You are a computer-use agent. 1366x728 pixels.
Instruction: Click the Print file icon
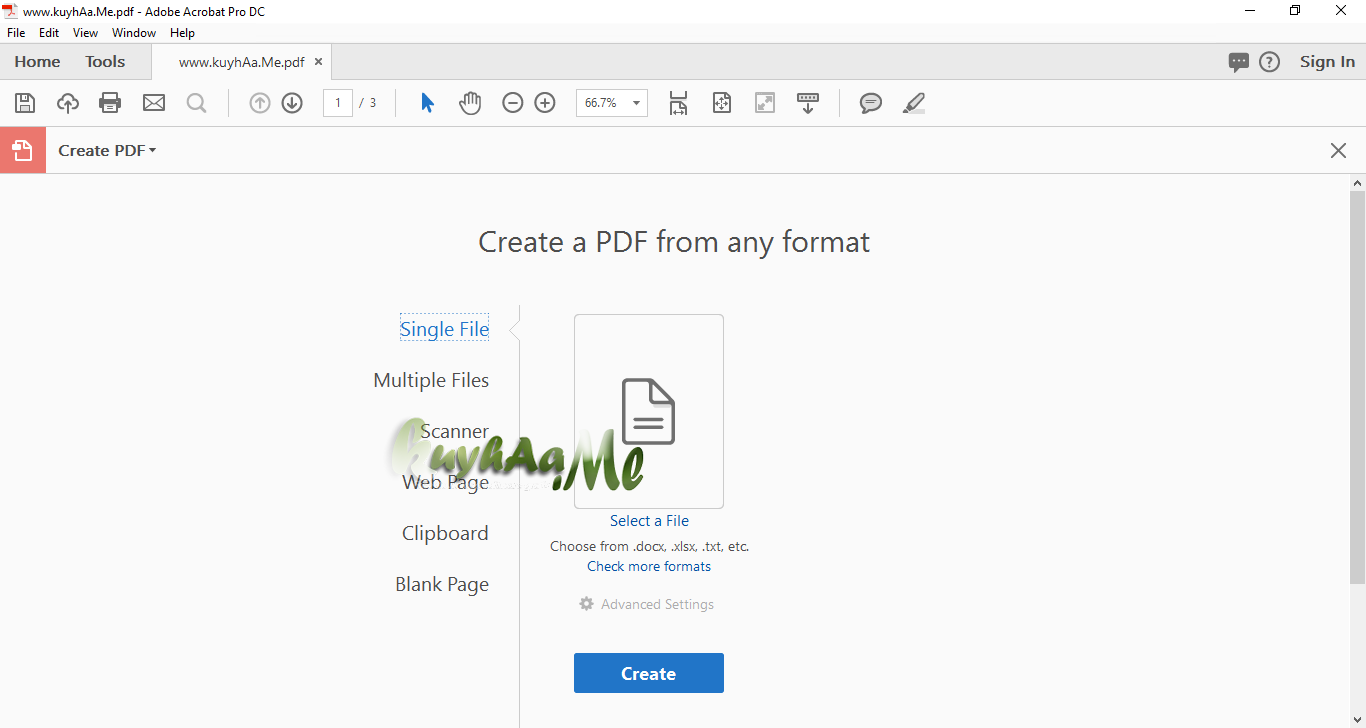tap(110, 103)
